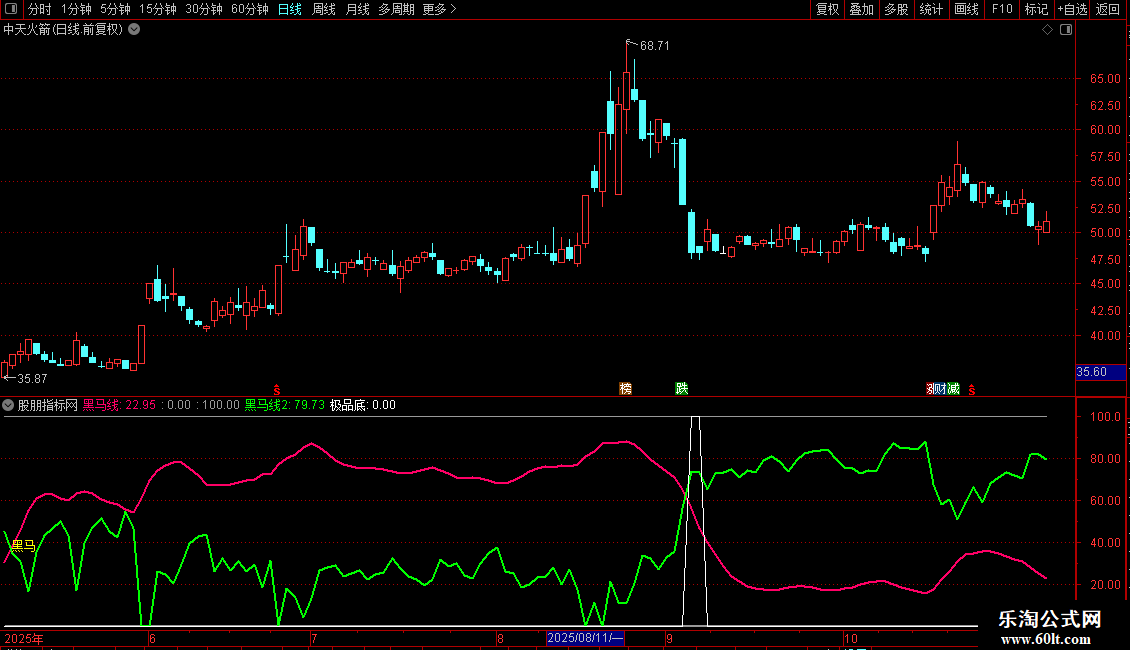Open the 画线 drawing tools
1130x650 pixels.
click(966, 9)
